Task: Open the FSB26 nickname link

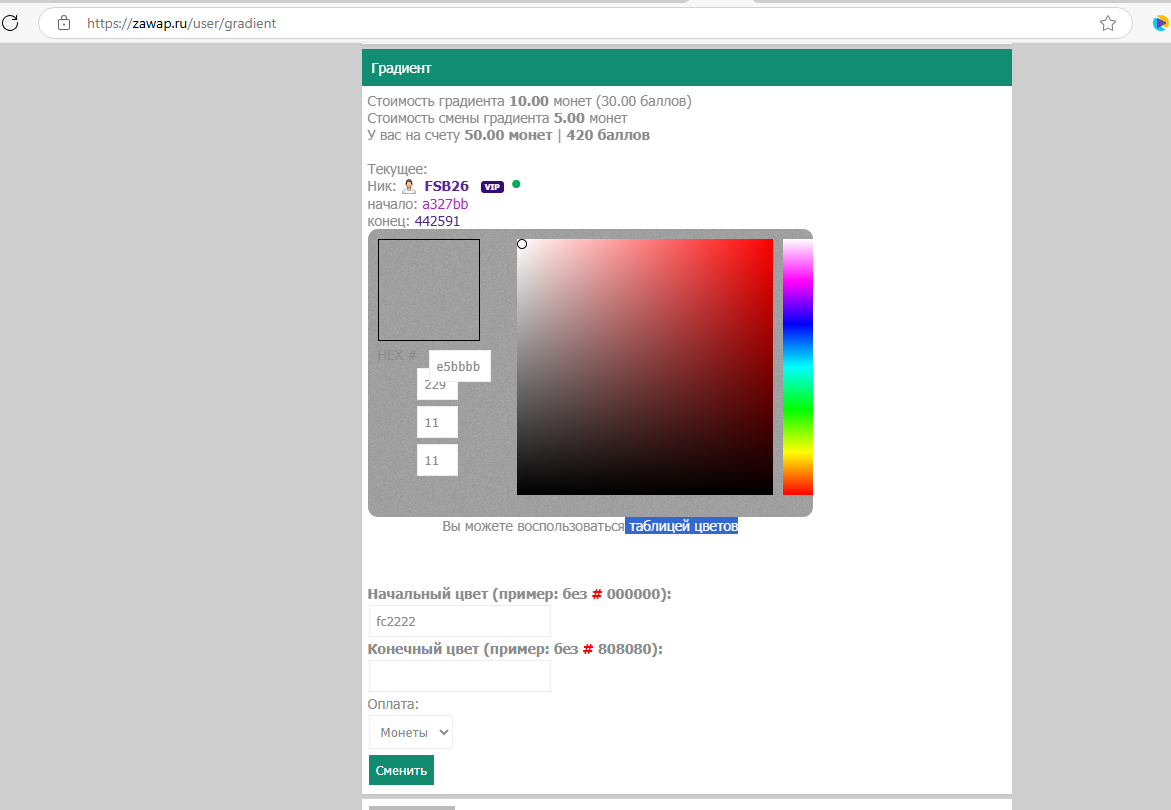Action: click(446, 186)
